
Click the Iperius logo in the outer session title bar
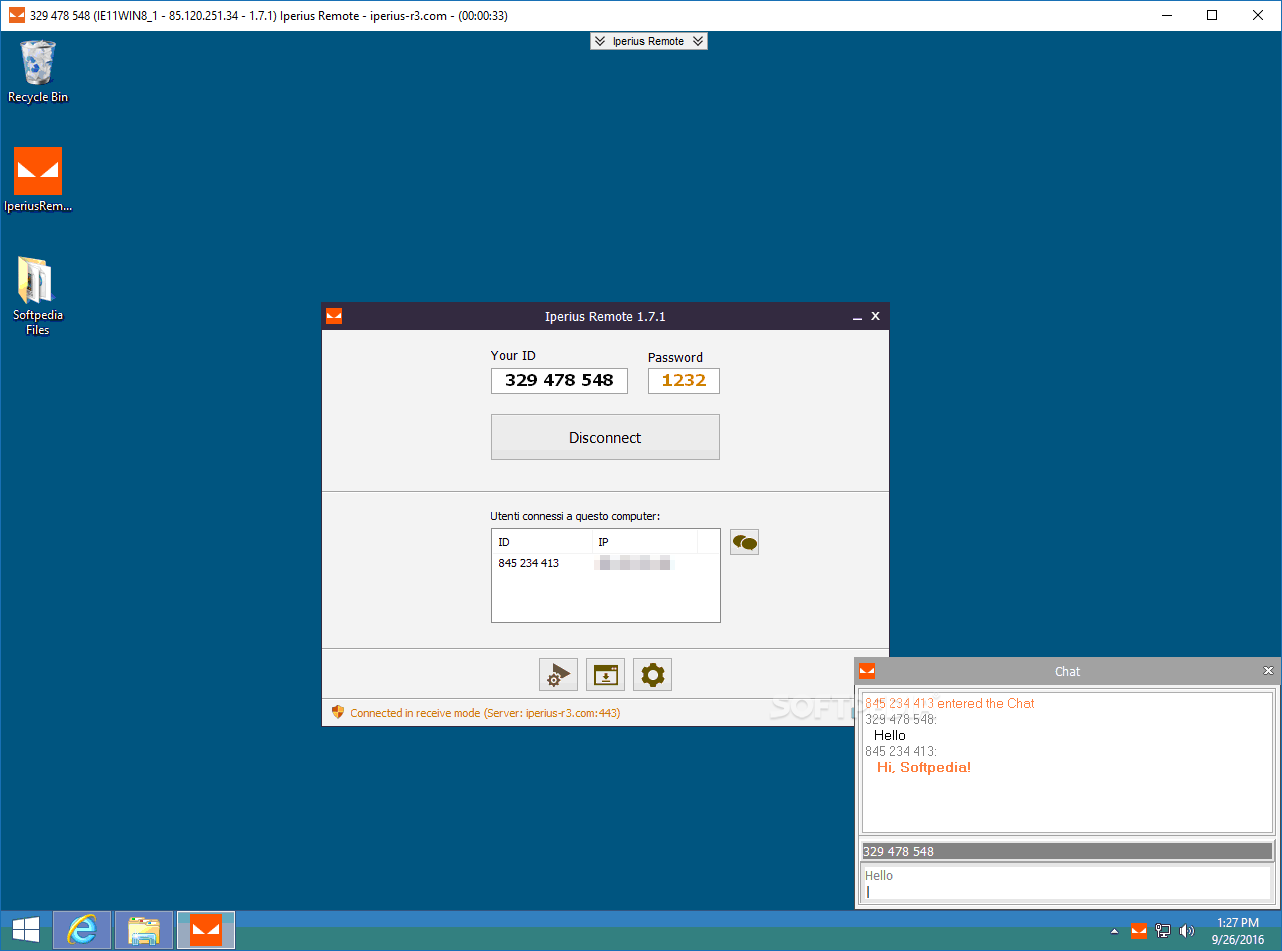(17, 15)
